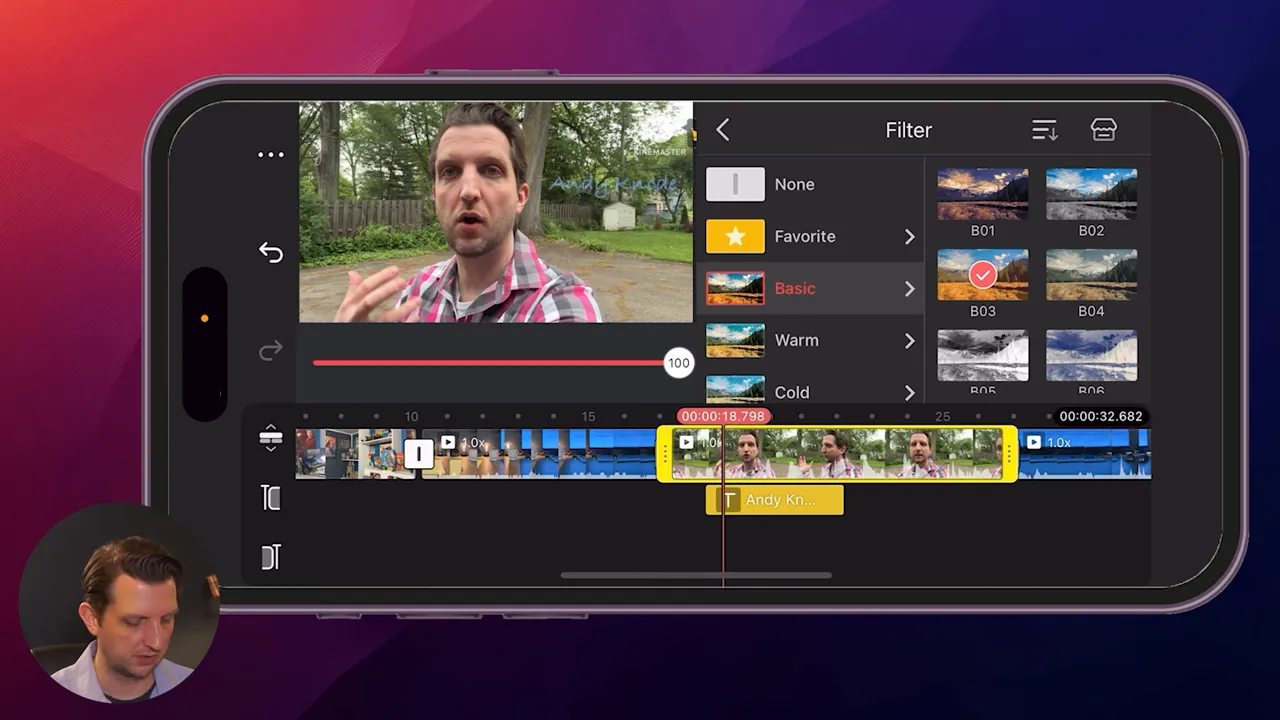Tap the play badge on the 1.0x video clip
This screenshot has width=1280, height=720.
tap(447, 442)
